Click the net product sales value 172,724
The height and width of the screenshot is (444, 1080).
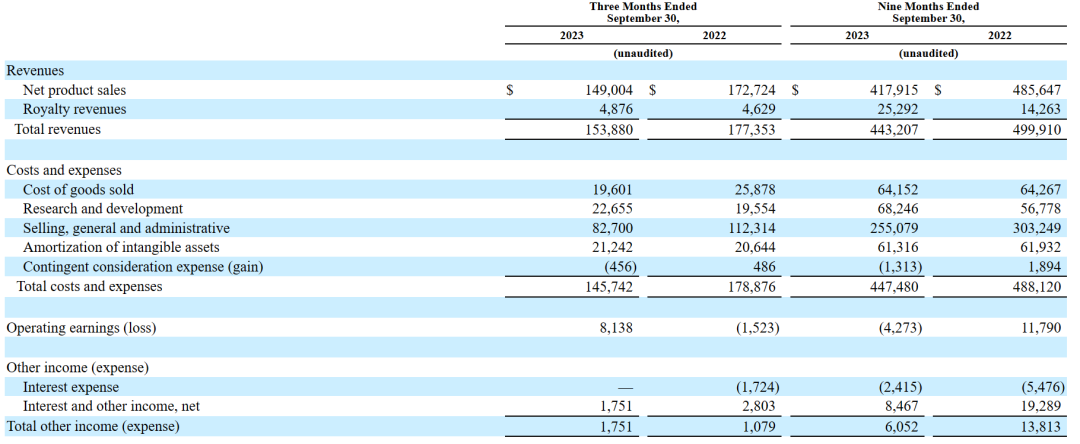[752, 90]
